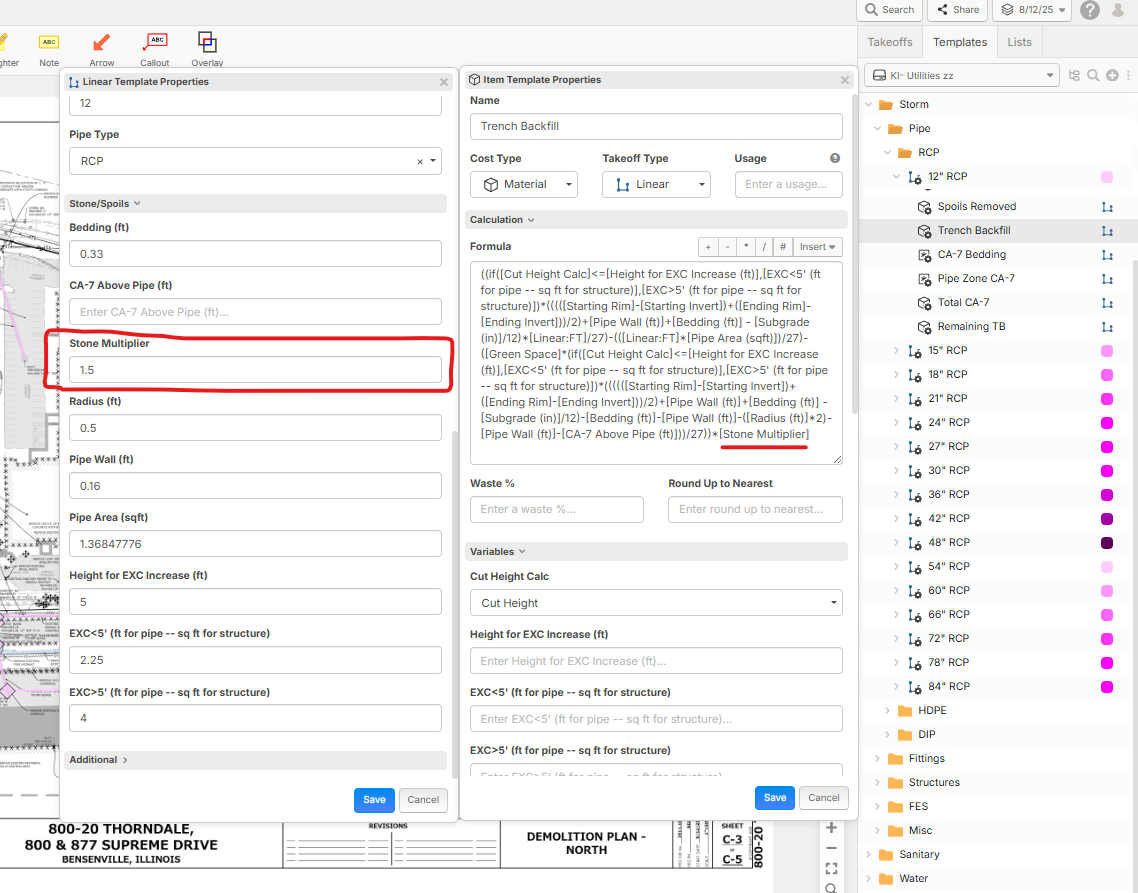1138x893 pixels.
Task: Save the Item Template Properties
Action: coord(774,798)
